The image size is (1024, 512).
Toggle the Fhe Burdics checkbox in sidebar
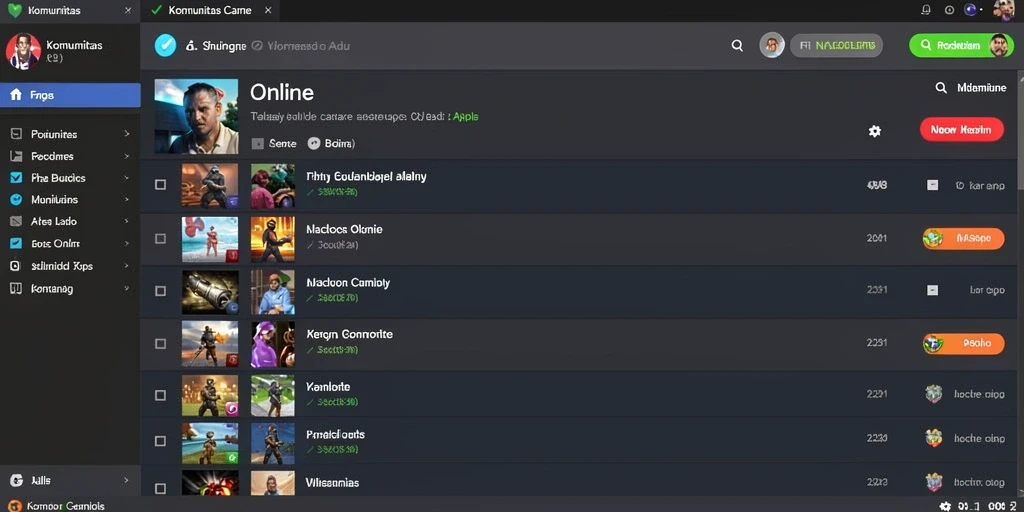pos(16,178)
